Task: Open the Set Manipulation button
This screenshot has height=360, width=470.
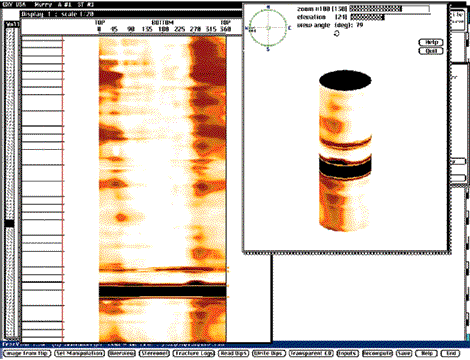Action: tap(79, 353)
